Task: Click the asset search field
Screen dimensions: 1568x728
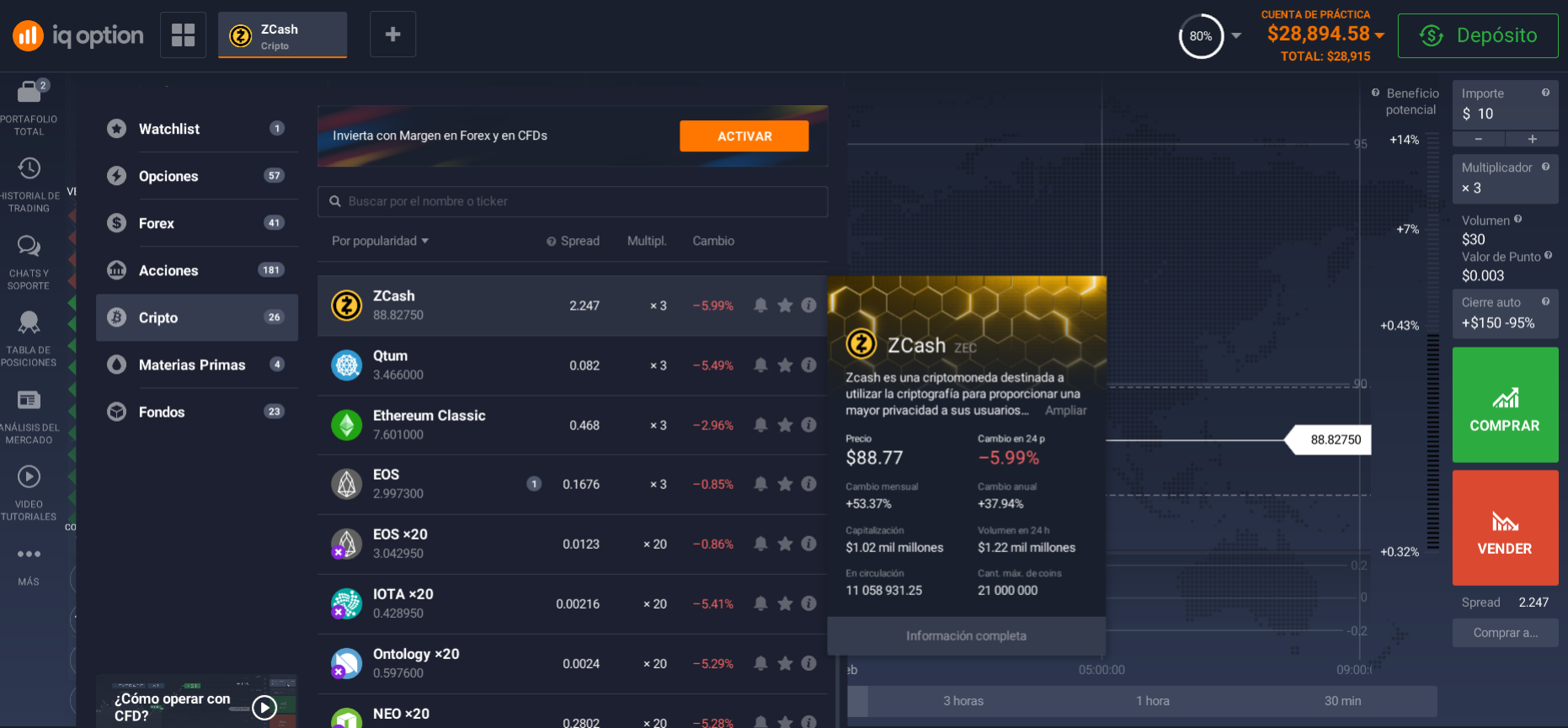Action: tap(573, 201)
